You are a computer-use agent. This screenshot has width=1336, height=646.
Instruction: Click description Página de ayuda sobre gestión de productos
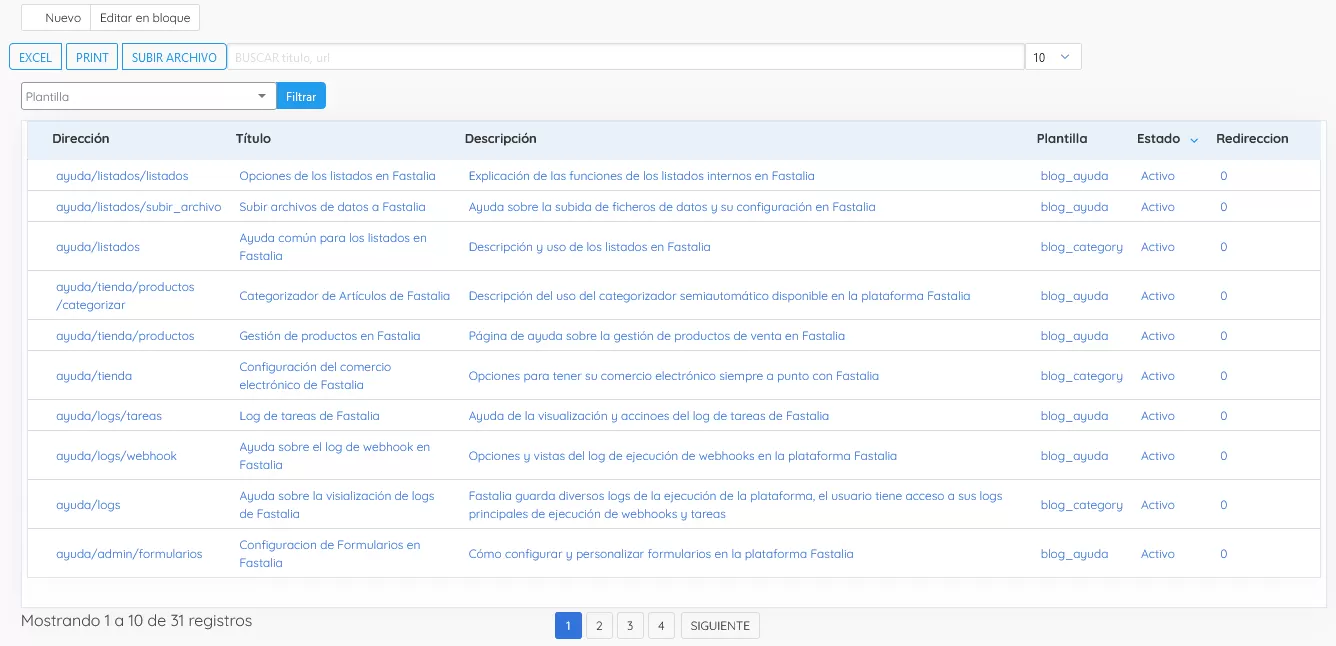pos(656,336)
